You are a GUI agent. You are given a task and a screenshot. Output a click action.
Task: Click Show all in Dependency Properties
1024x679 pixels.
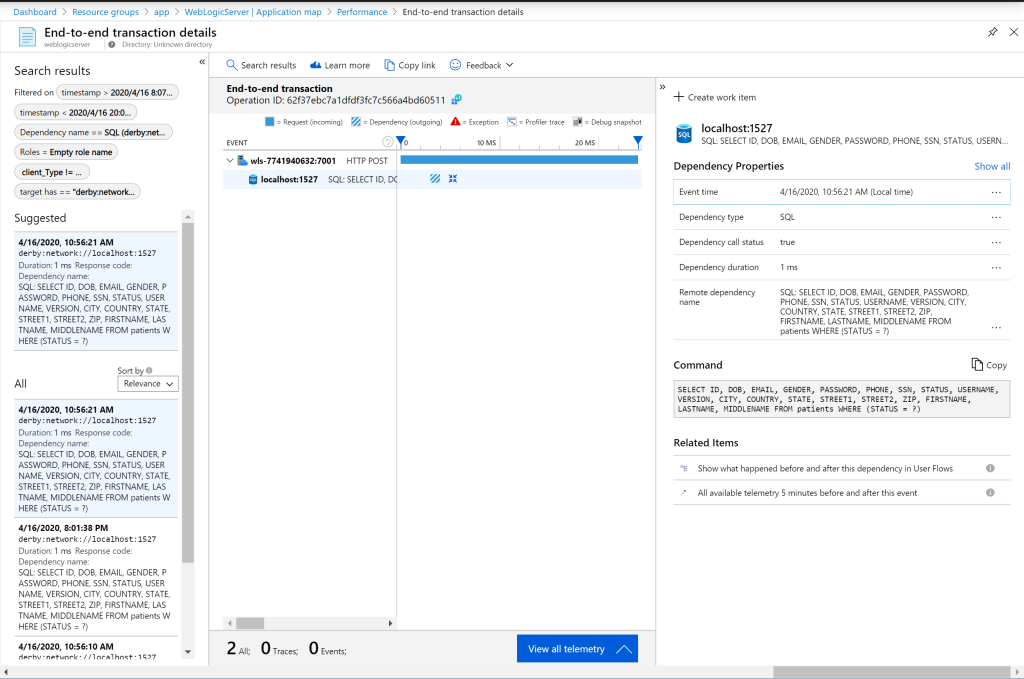[991, 166]
